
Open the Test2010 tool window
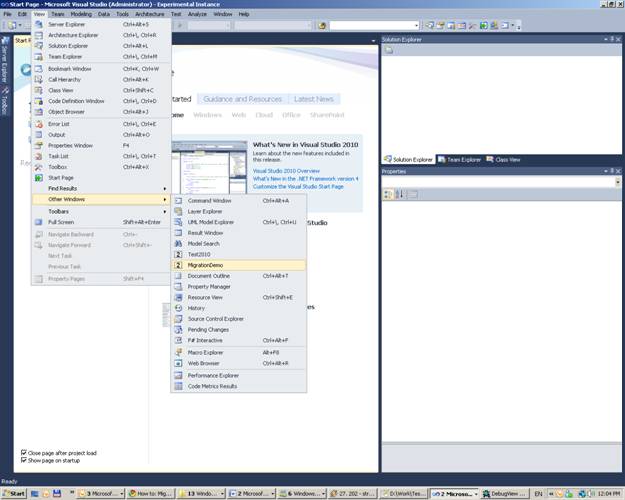tap(239, 254)
